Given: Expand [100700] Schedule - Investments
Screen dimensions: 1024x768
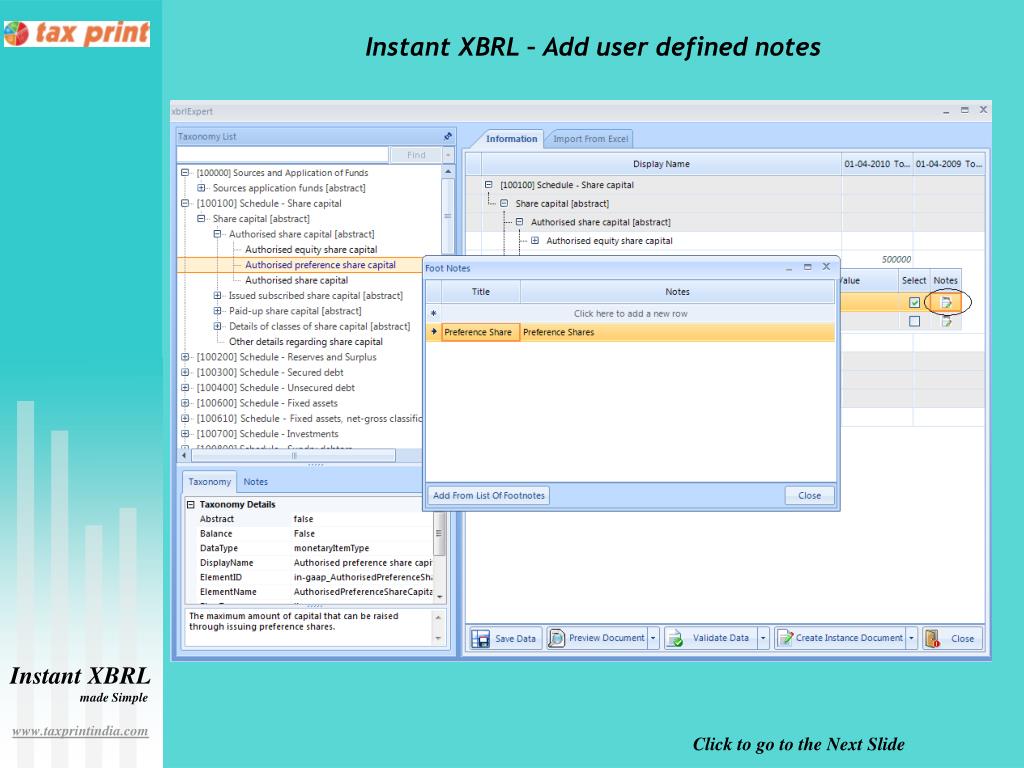Looking at the screenshot, I should 185,434.
